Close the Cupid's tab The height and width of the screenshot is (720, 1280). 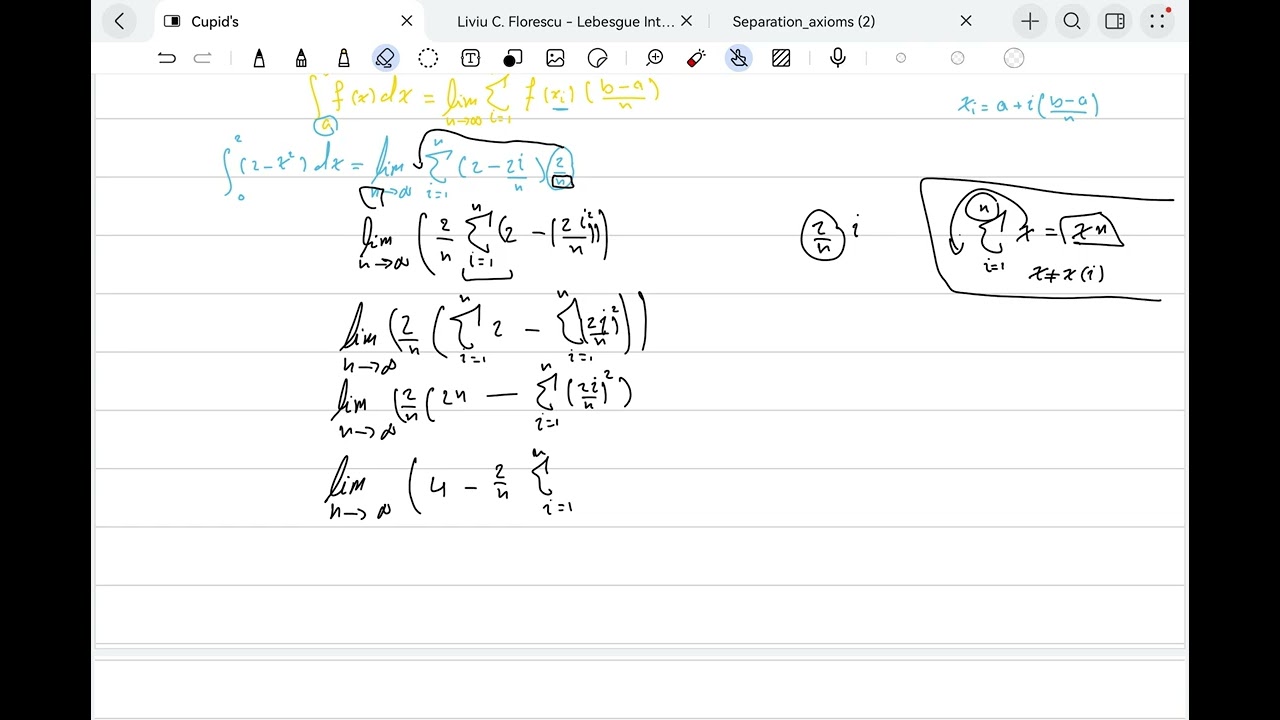pos(407,21)
